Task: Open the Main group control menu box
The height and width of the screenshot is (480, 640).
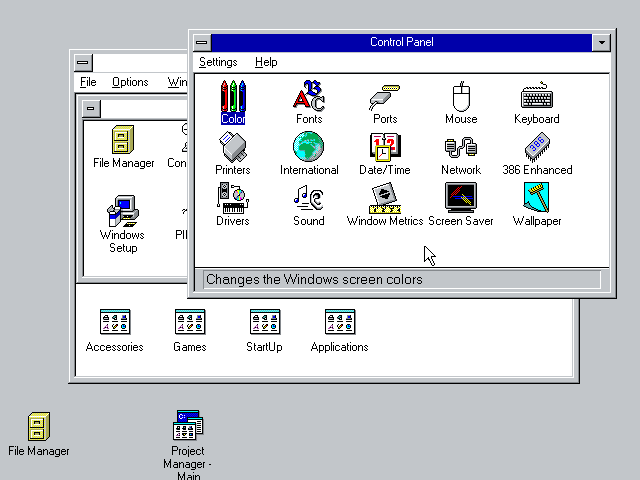Action: pos(91,109)
